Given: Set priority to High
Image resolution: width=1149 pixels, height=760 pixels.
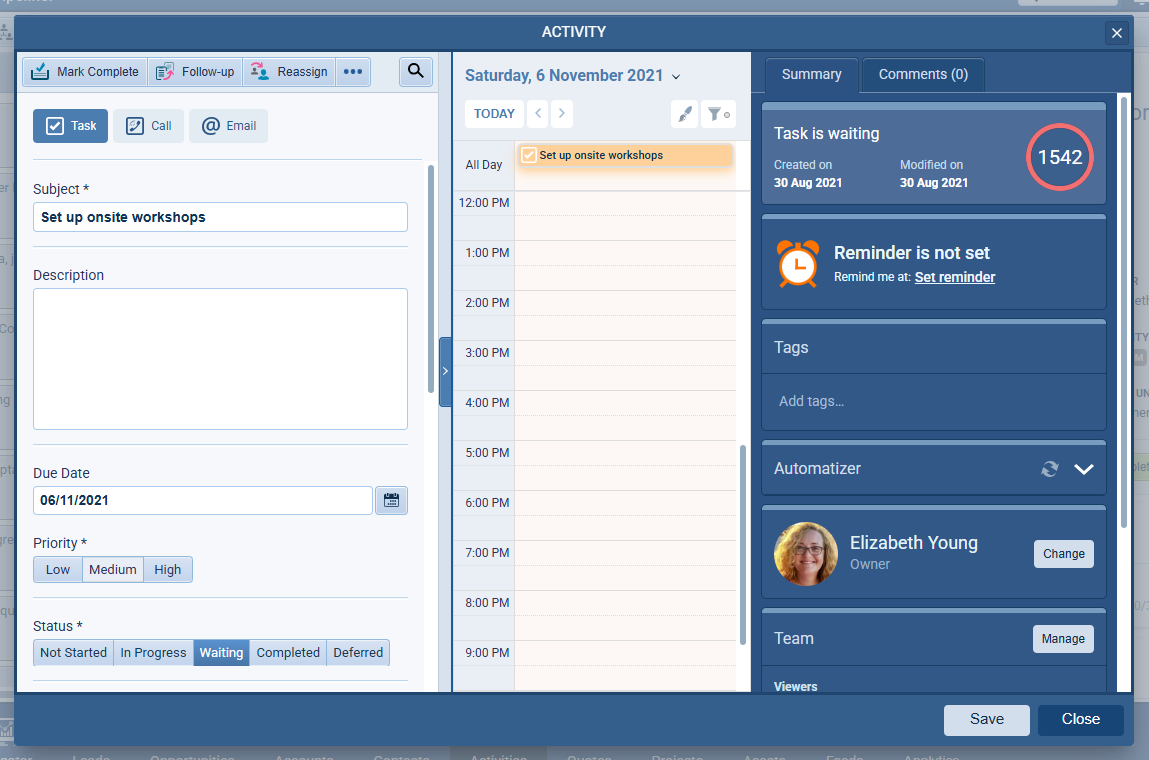Looking at the screenshot, I should [x=167, y=569].
